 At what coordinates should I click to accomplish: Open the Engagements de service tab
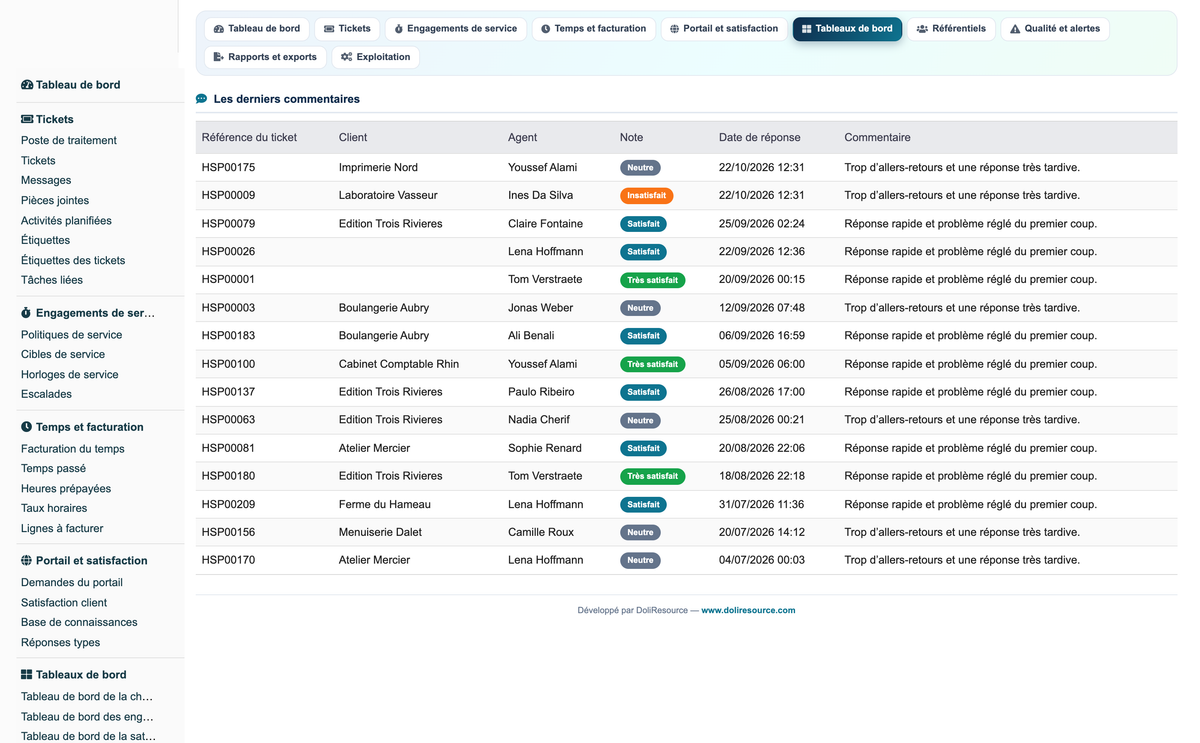coord(455,29)
